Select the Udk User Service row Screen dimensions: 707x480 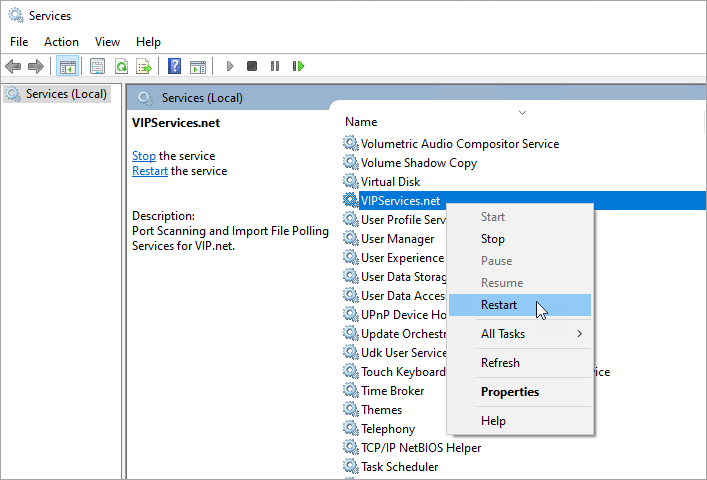403,352
